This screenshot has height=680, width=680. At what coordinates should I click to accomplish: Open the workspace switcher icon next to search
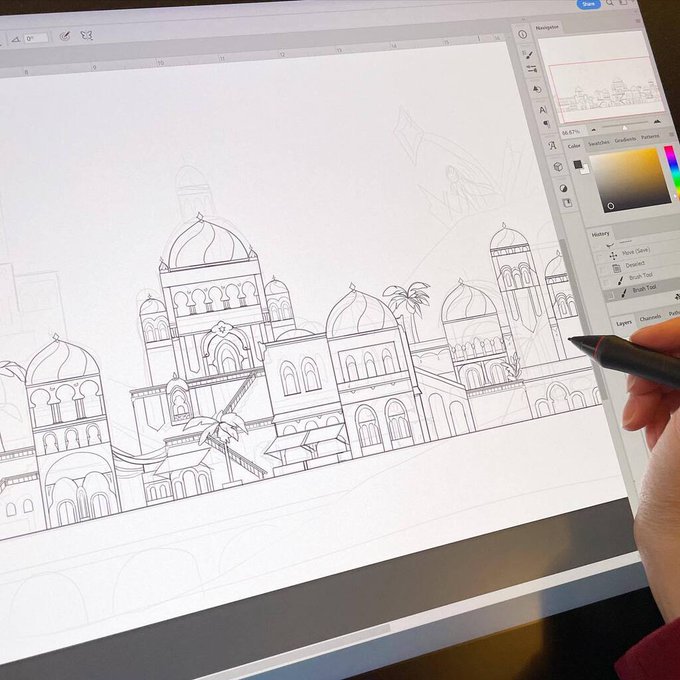coord(623,2)
